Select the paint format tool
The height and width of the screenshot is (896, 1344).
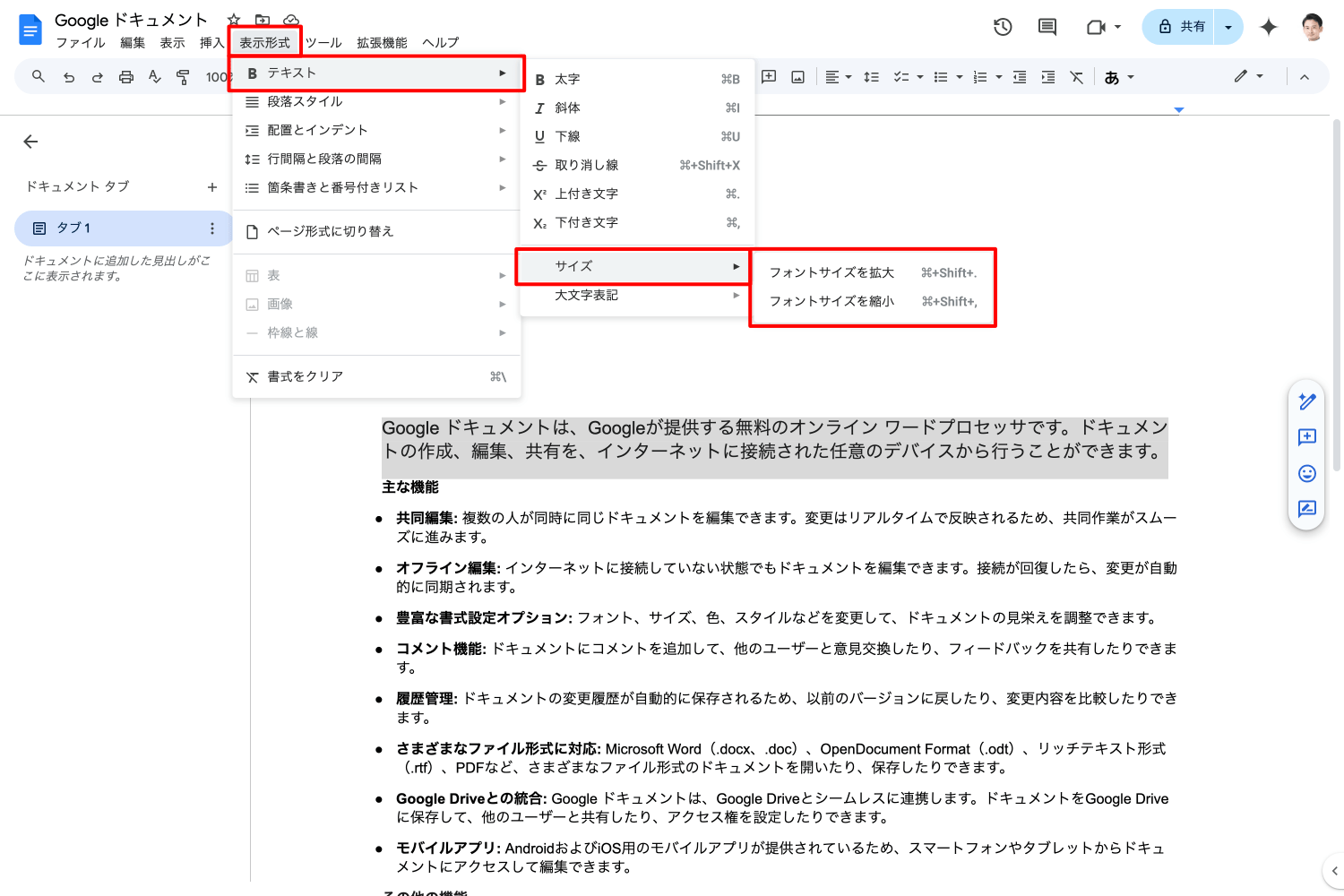(184, 77)
